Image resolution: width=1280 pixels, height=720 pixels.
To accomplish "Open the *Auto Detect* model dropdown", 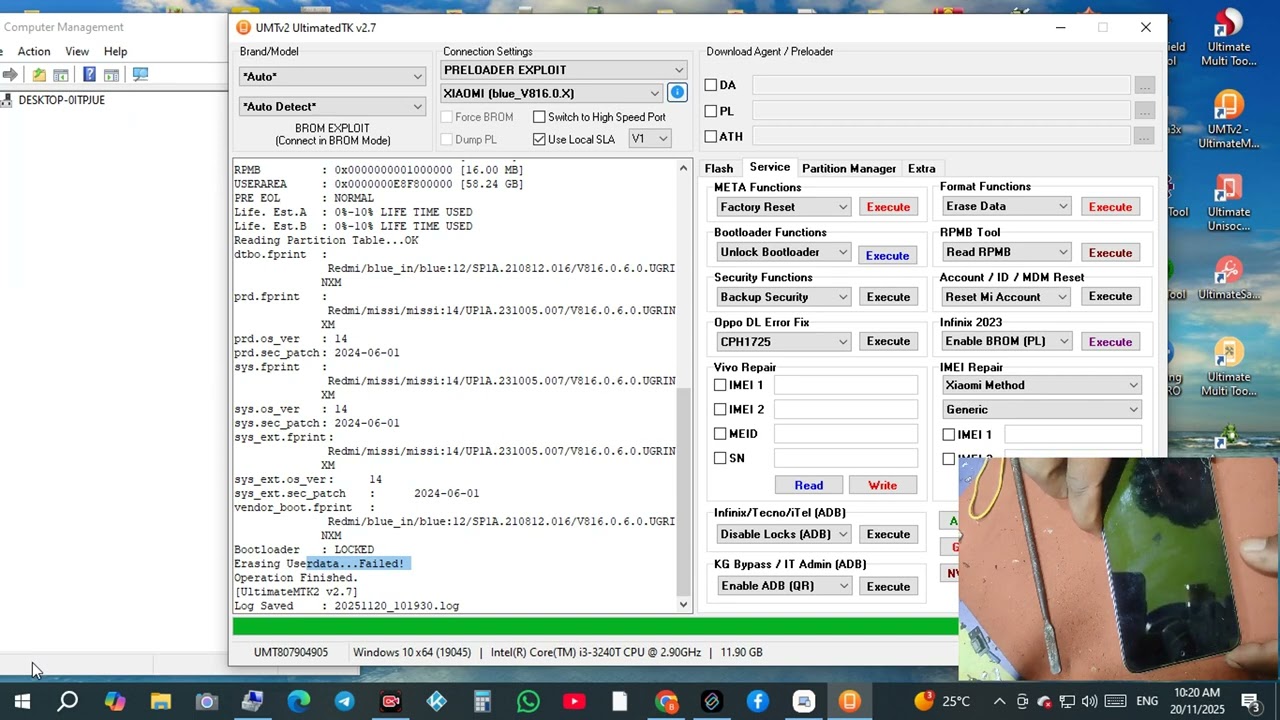I will tap(332, 106).
